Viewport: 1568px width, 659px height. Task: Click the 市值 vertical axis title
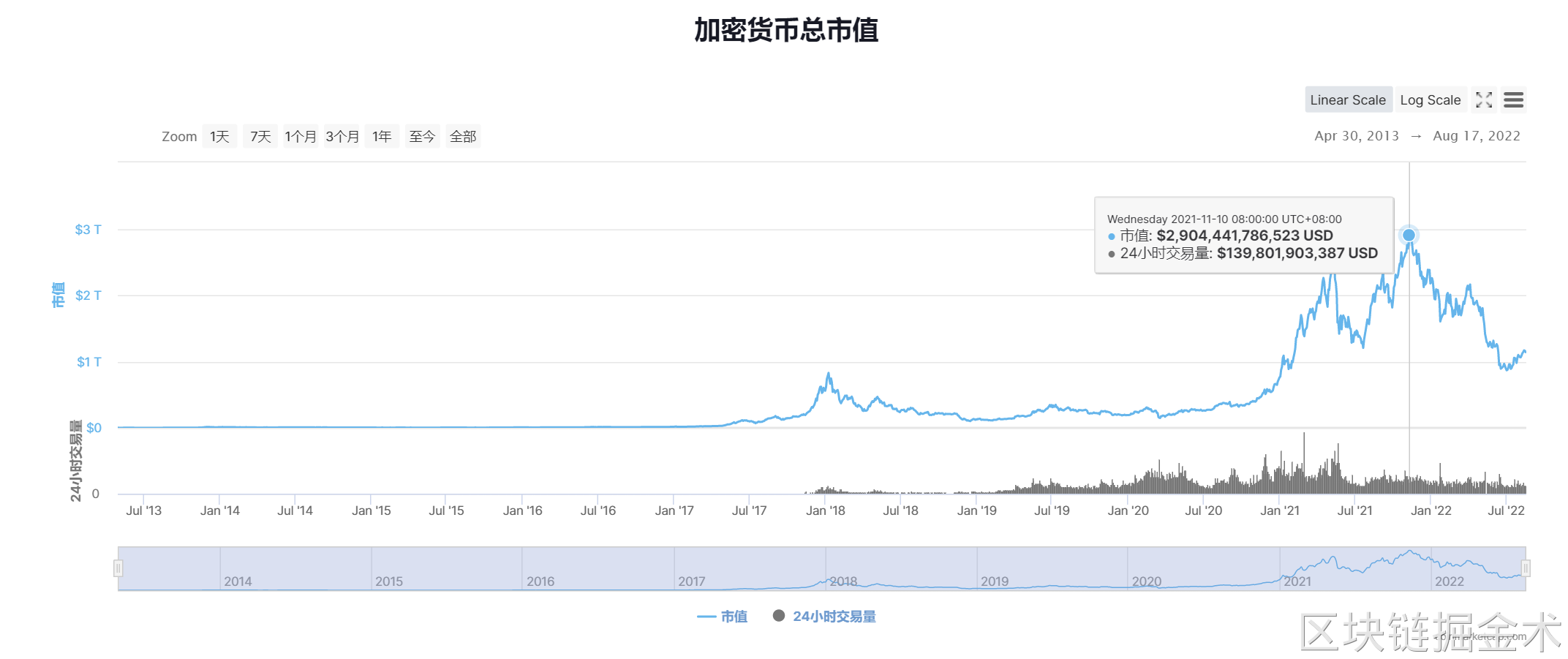click(x=58, y=295)
